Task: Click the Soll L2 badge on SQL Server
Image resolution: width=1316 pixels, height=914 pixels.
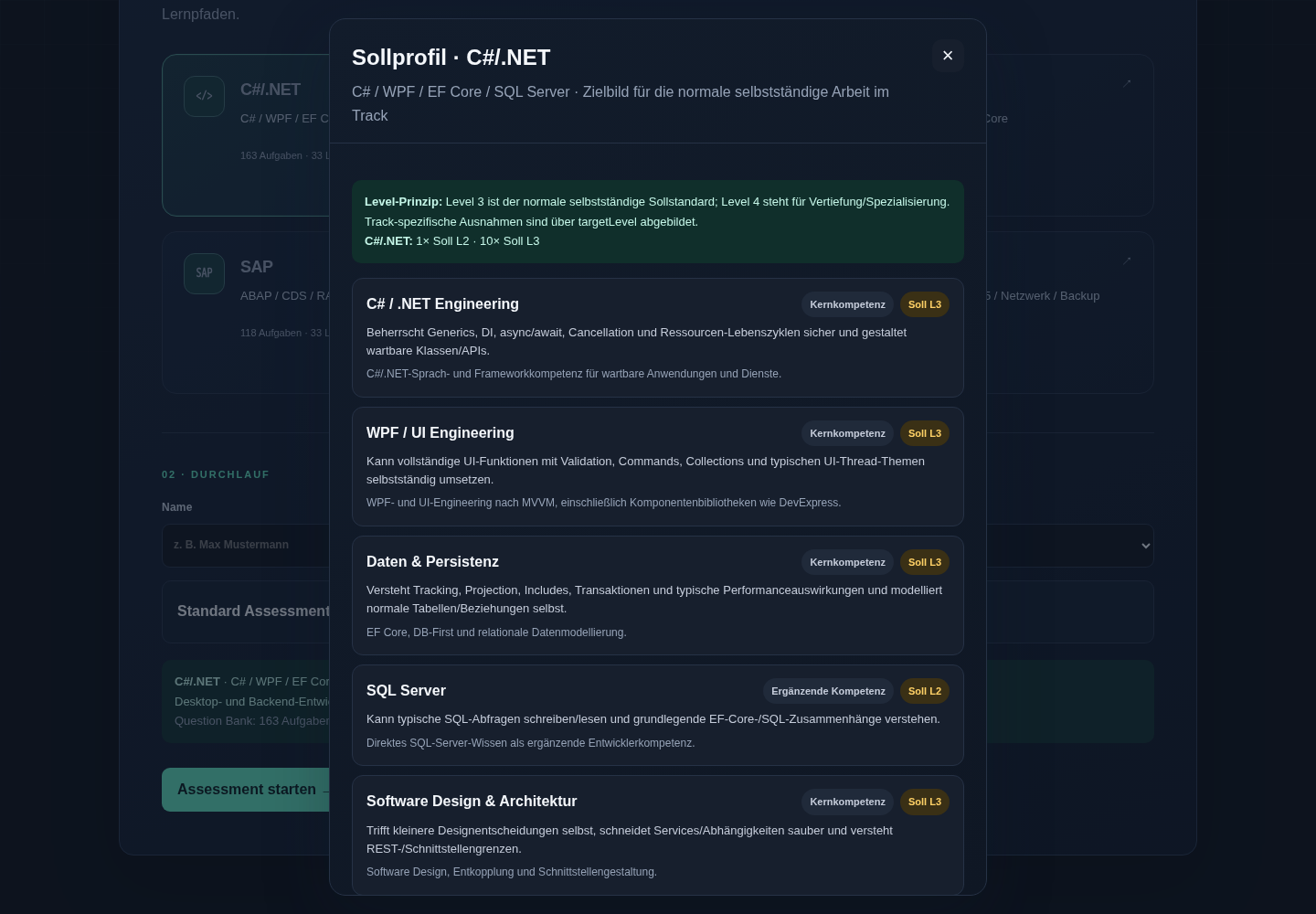Action: point(925,691)
